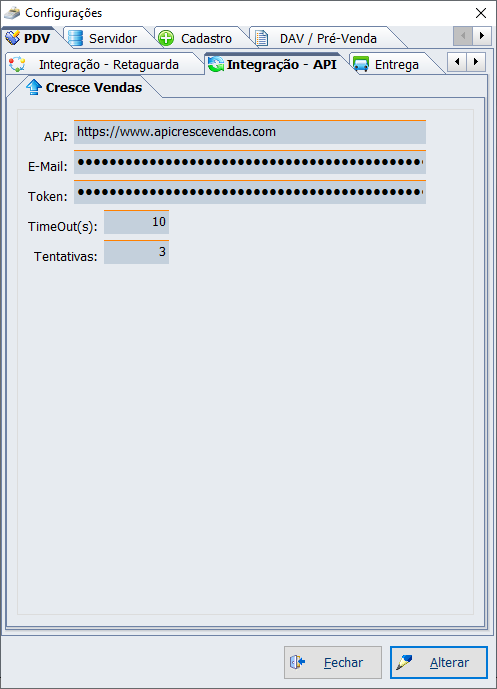Focus the API URL field
Viewport: 497px width, 689px height.
pos(250,132)
